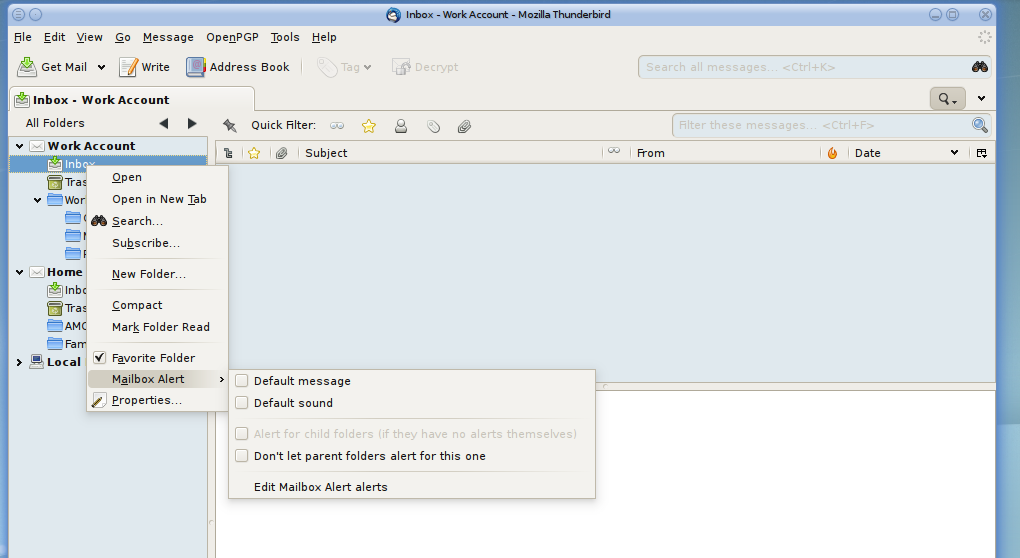Open the Tools menu
Screen dimensions: 1020x558
tap(285, 37)
